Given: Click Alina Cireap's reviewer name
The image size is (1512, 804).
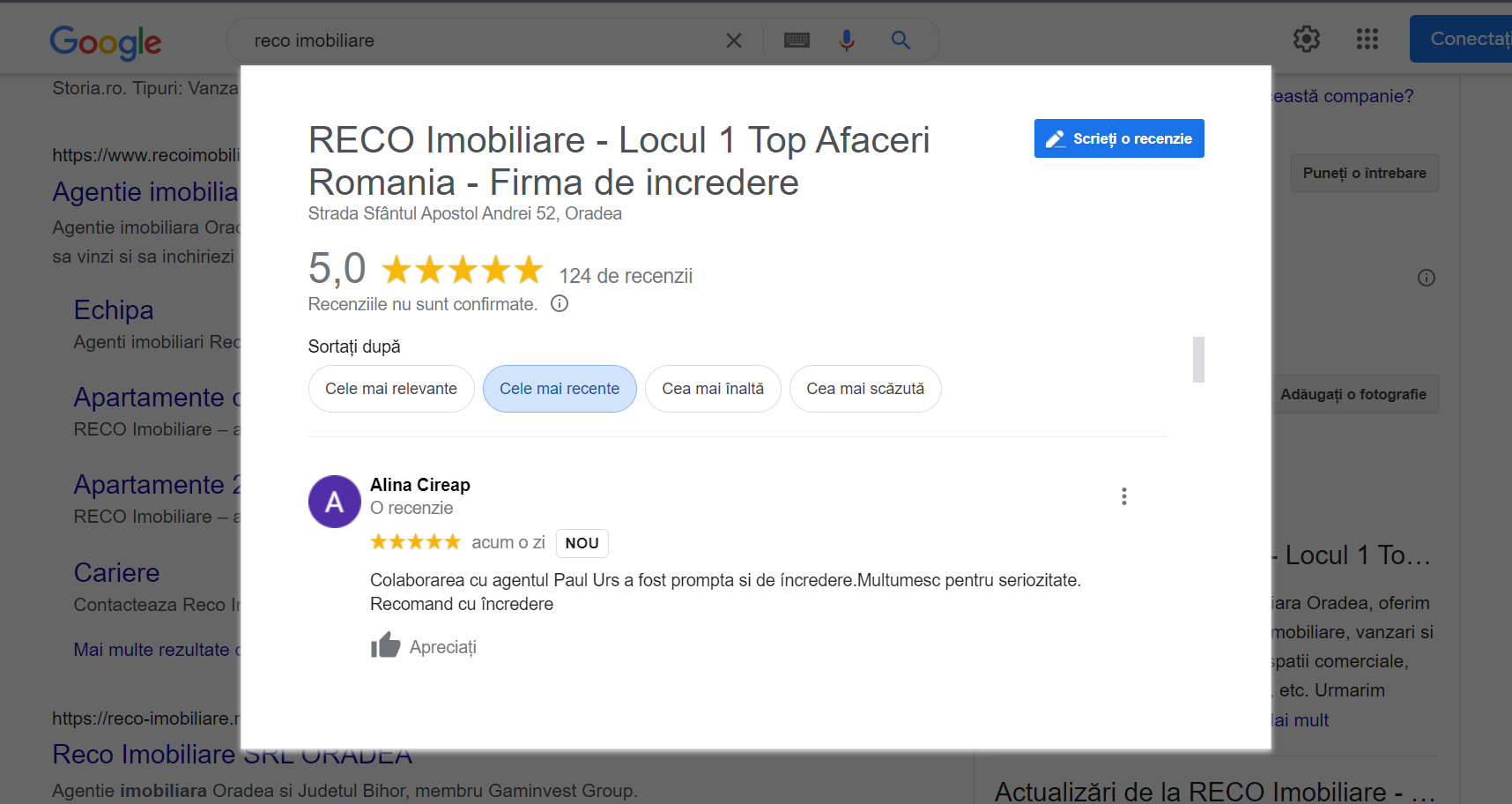Looking at the screenshot, I should click(420, 485).
